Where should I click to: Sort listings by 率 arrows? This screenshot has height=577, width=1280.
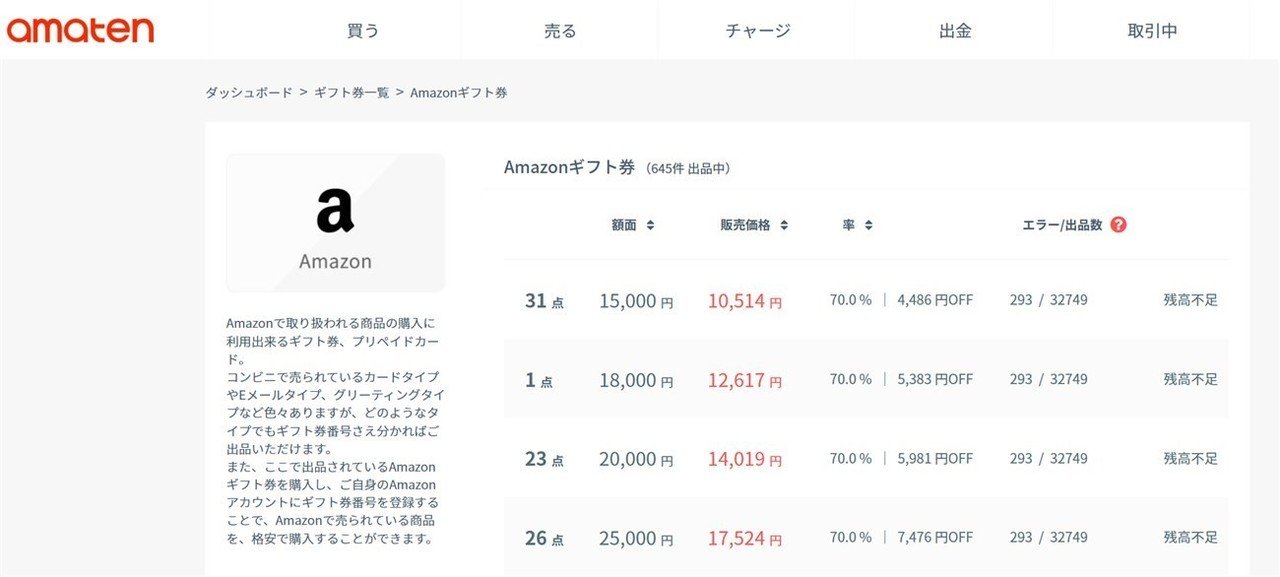point(868,225)
